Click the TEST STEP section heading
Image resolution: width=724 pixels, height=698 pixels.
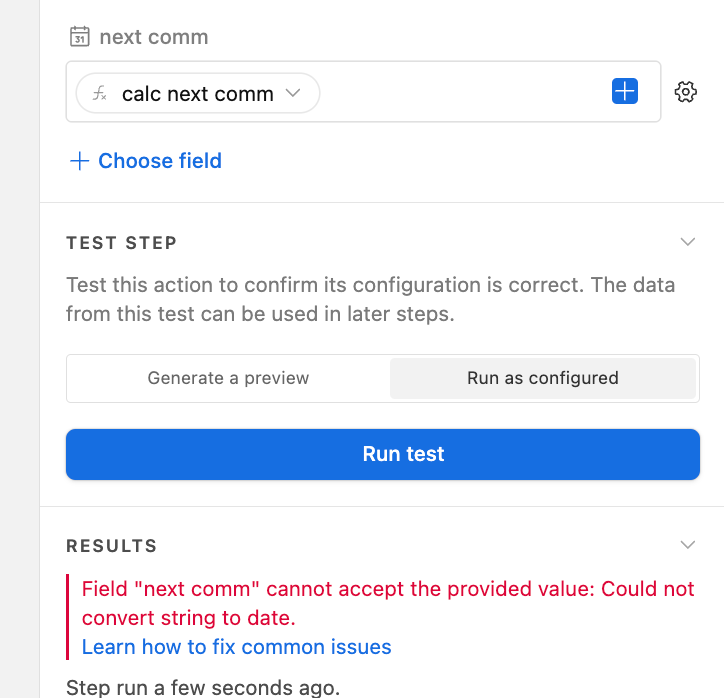(121, 243)
